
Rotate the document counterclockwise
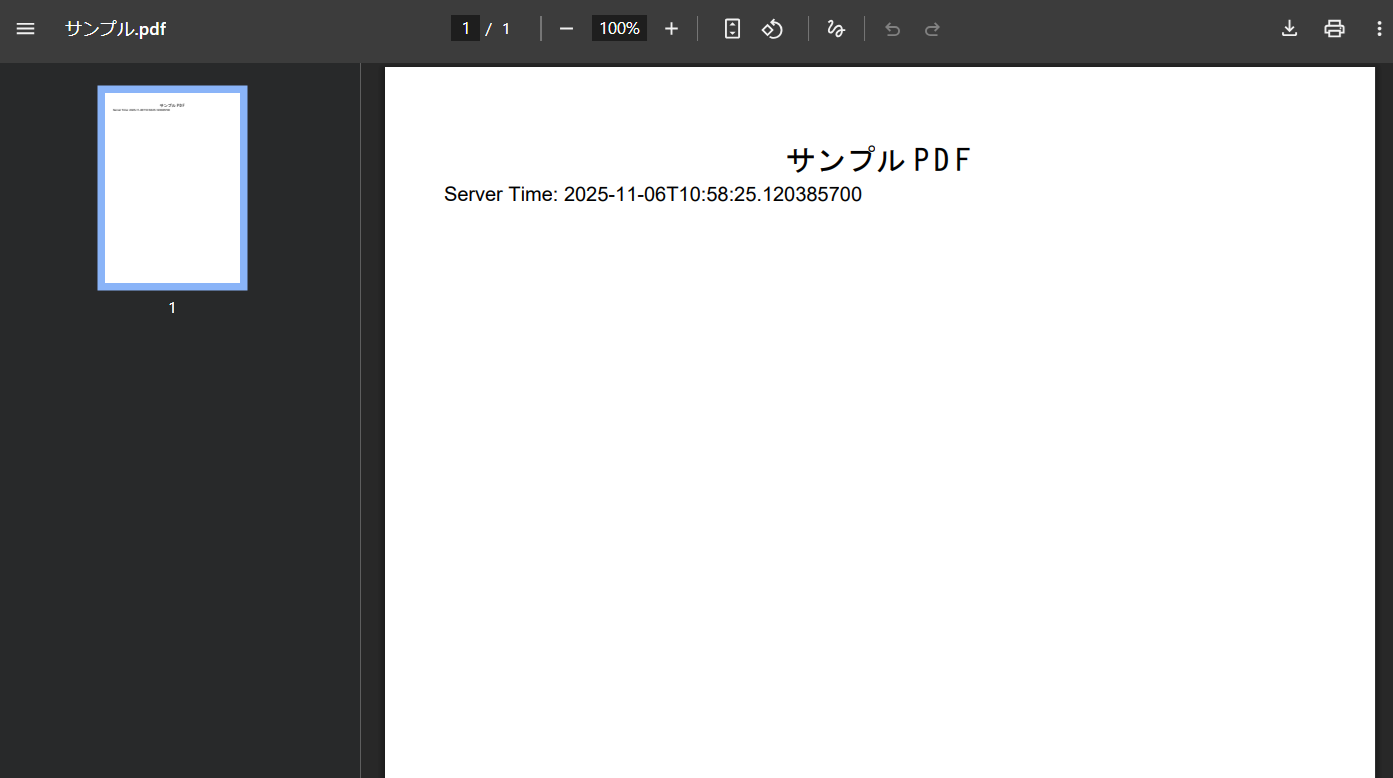pyautogui.click(x=772, y=29)
